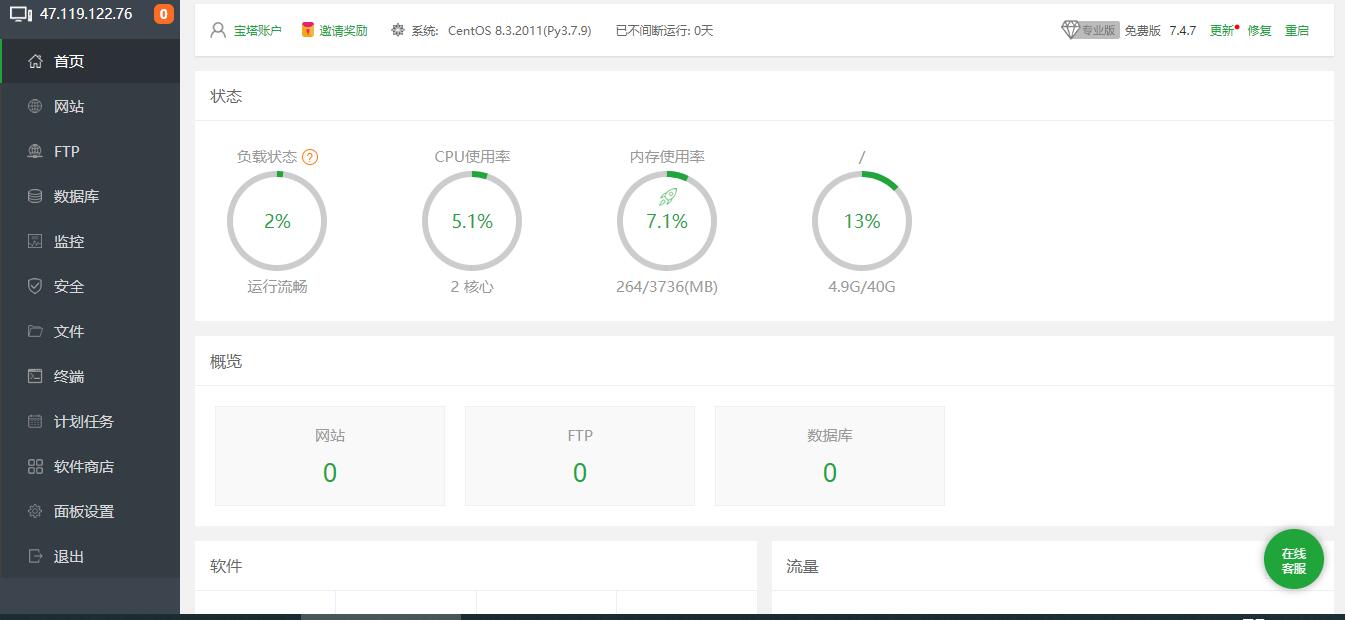Click the 宝塔账户 link
Image resolution: width=1345 pixels, height=620 pixels.
pyautogui.click(x=258, y=30)
